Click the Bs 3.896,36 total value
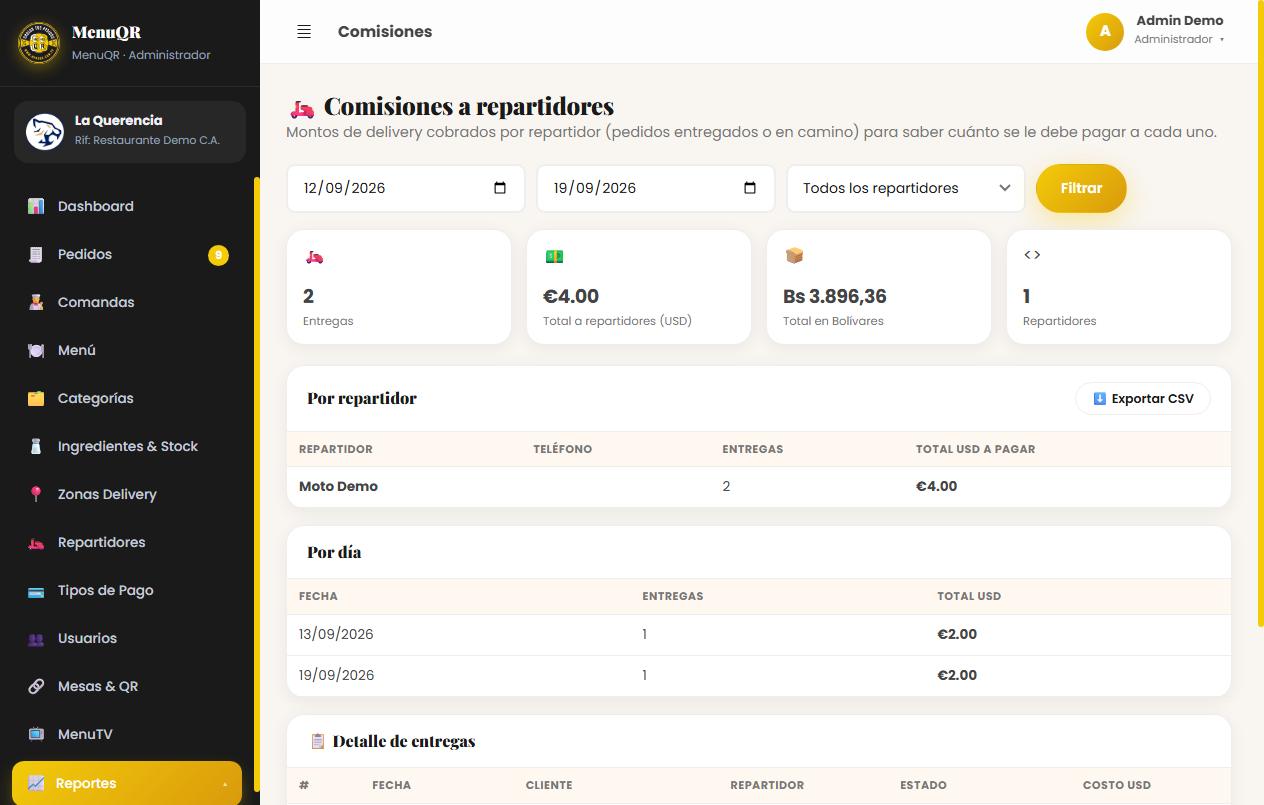This screenshot has width=1264, height=805. [x=835, y=296]
